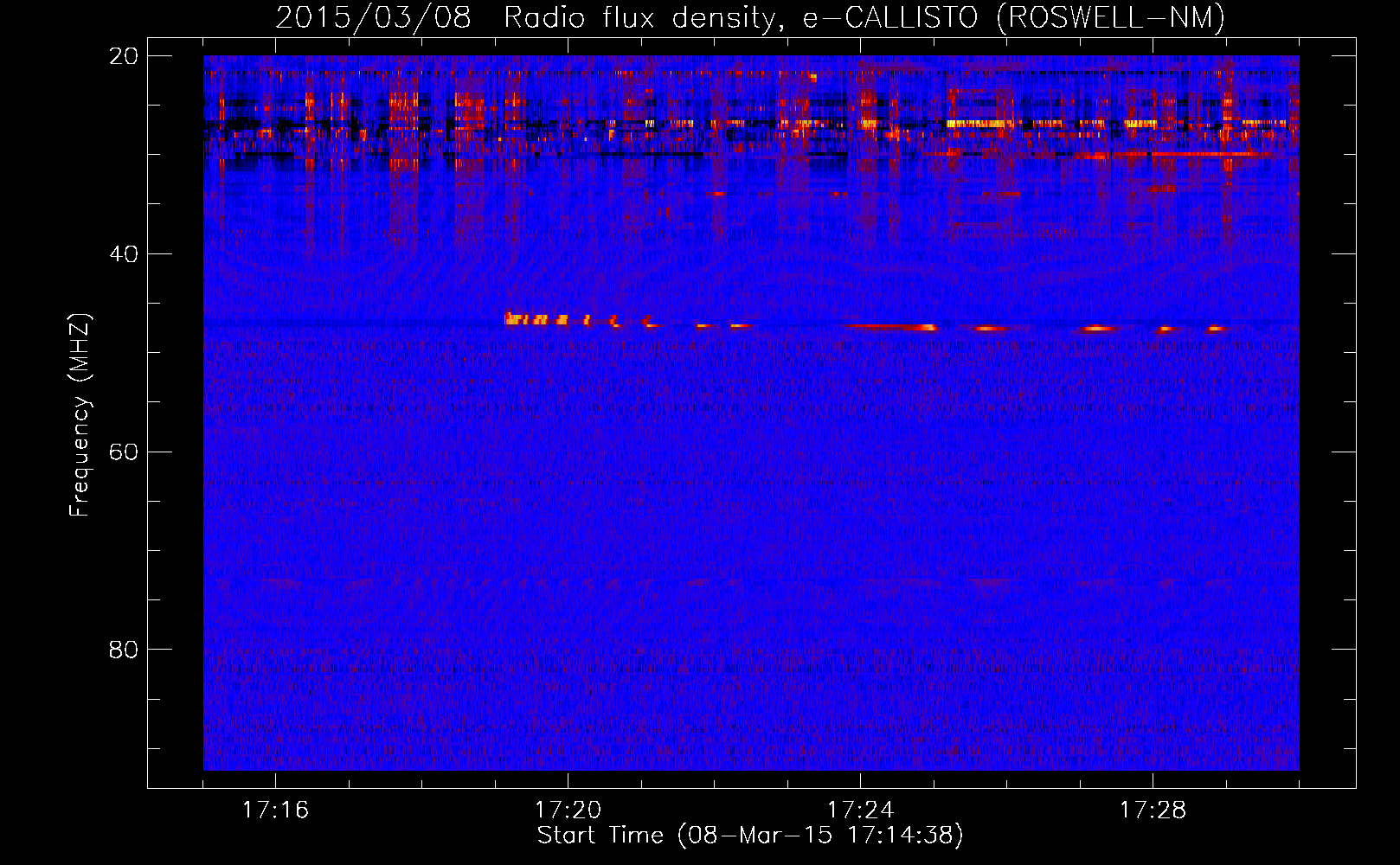This screenshot has height=865, width=1400.
Task: Click the plot title 'Radio flux density, e-CALLISTO (ROSWELL-NM)'
Action: tap(864, 18)
